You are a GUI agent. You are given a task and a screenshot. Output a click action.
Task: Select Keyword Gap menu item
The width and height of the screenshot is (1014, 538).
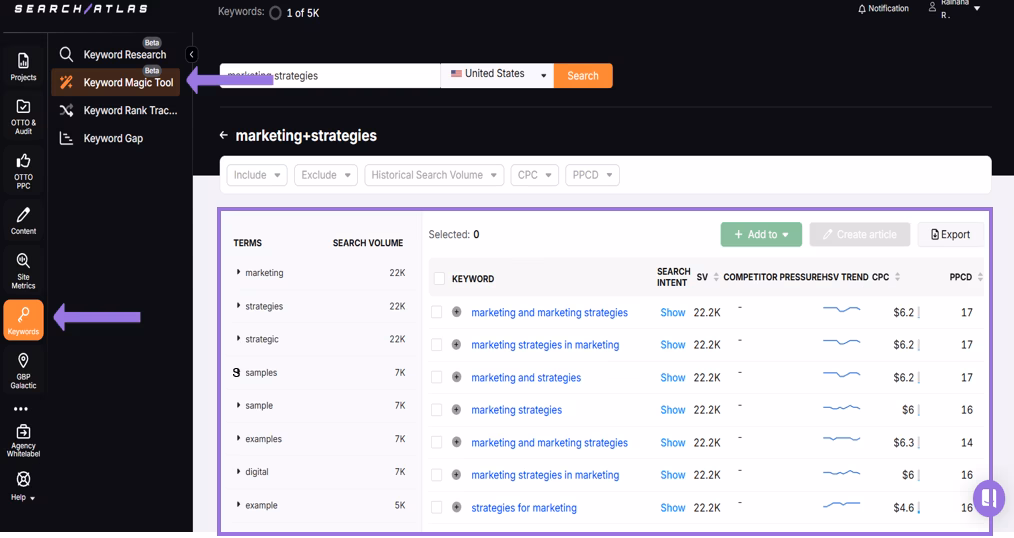pos(113,139)
